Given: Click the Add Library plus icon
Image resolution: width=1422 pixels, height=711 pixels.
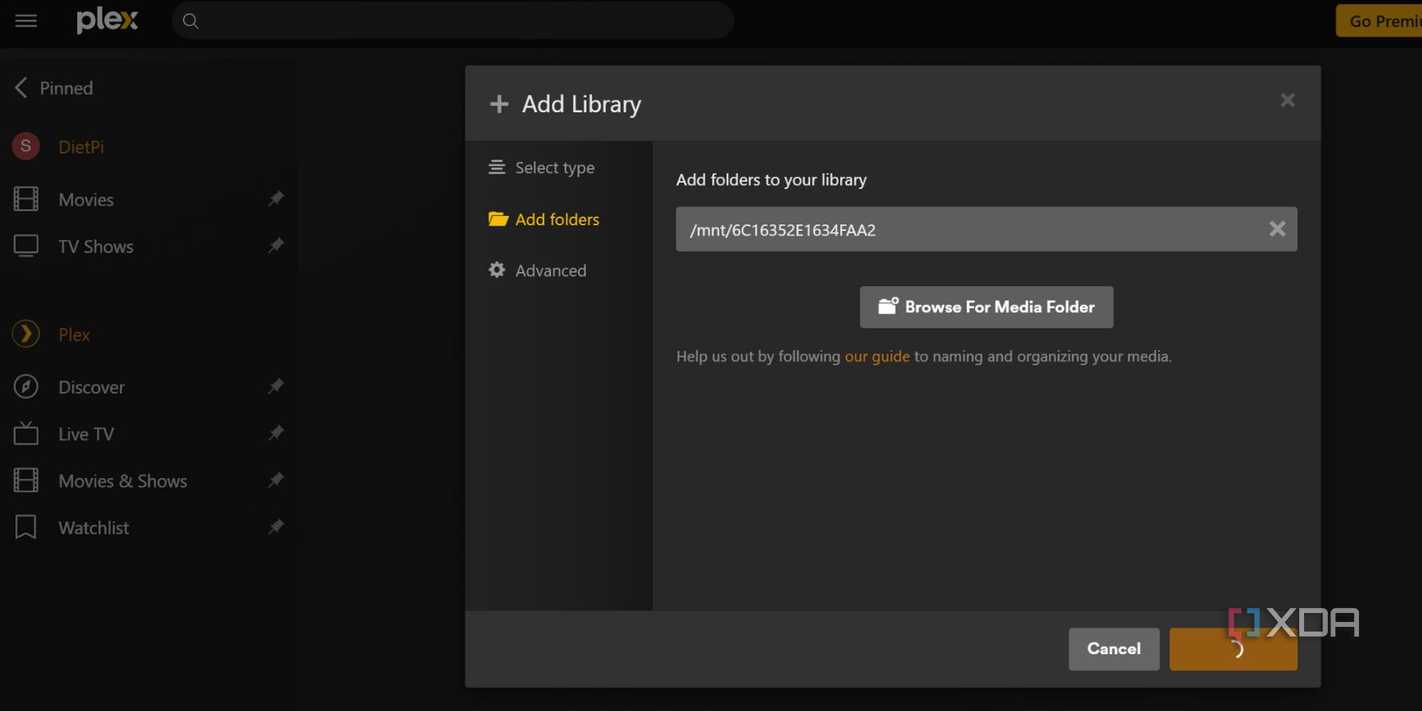Looking at the screenshot, I should [499, 104].
